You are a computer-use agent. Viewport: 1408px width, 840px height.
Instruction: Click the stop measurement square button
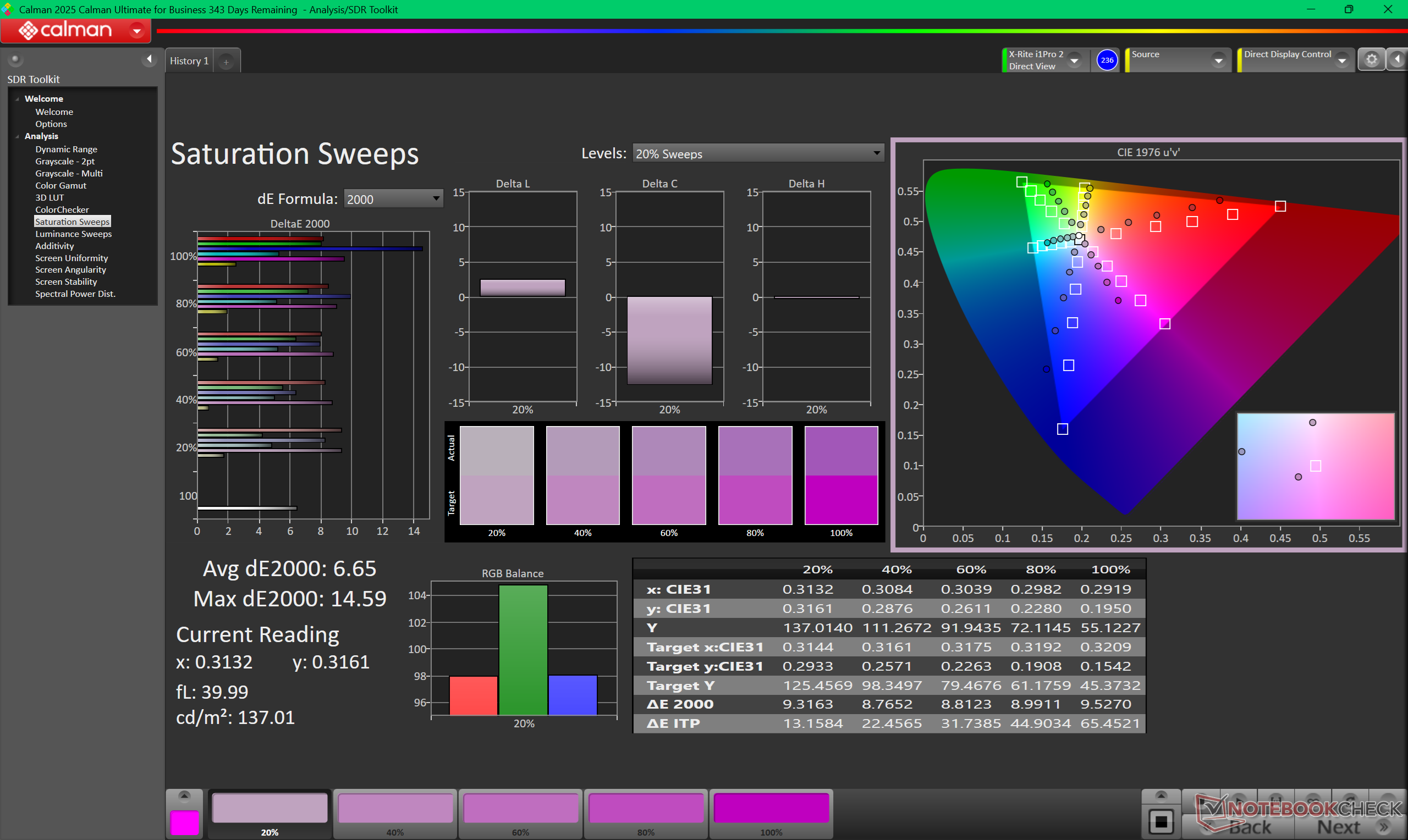pyautogui.click(x=1160, y=821)
